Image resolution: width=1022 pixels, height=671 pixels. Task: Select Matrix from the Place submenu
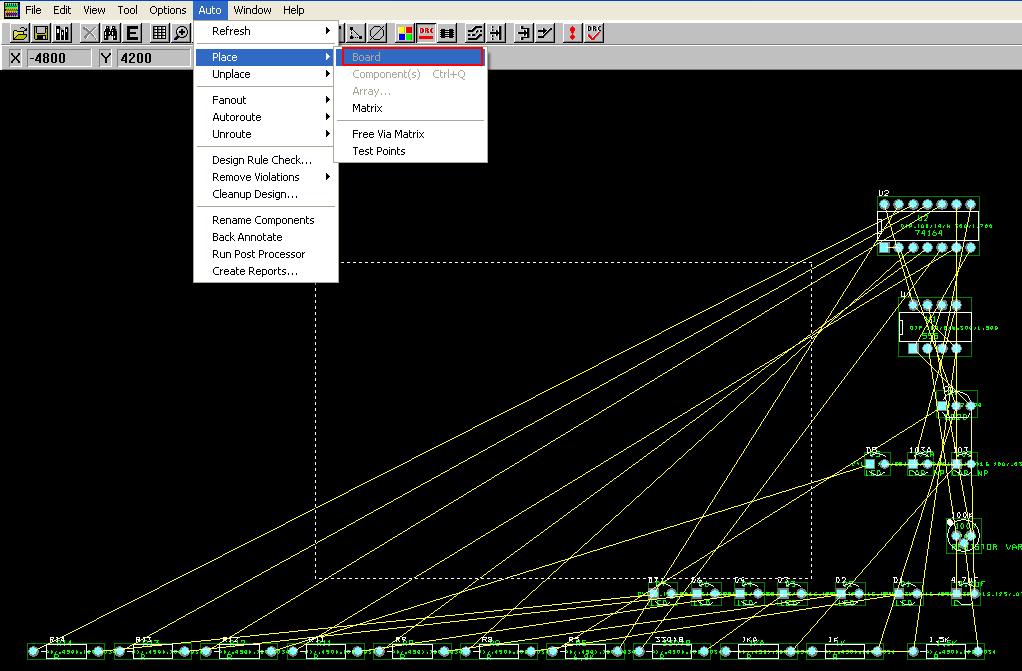(x=367, y=108)
